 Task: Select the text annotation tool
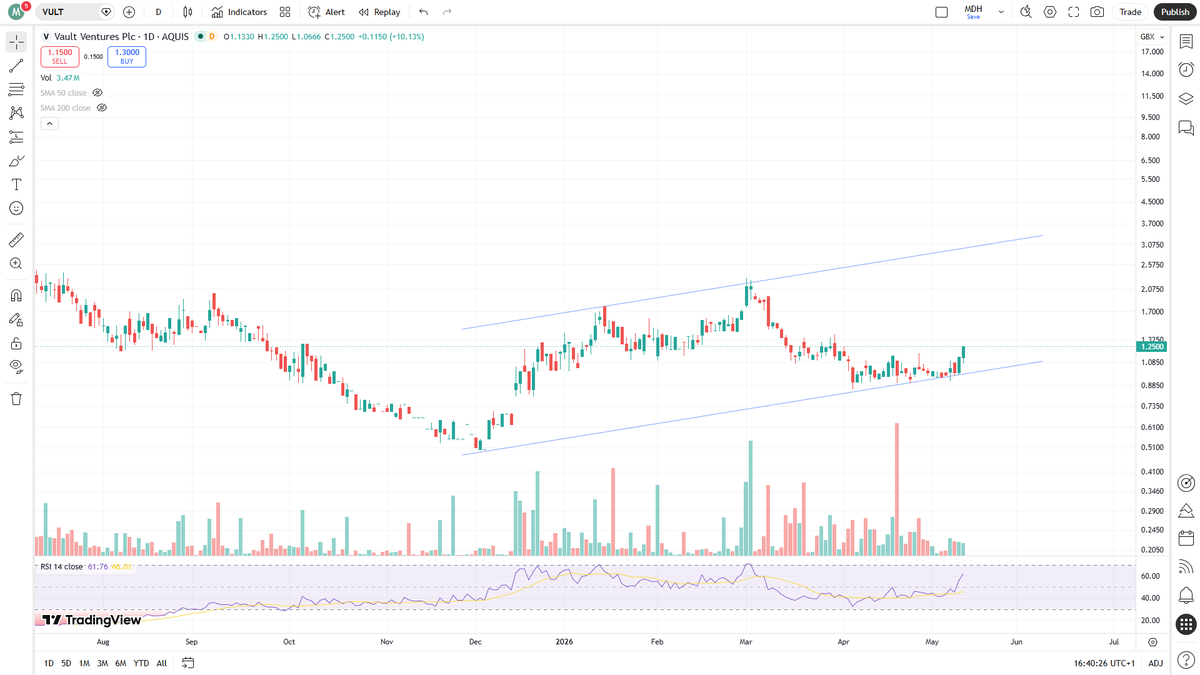[x=16, y=185]
